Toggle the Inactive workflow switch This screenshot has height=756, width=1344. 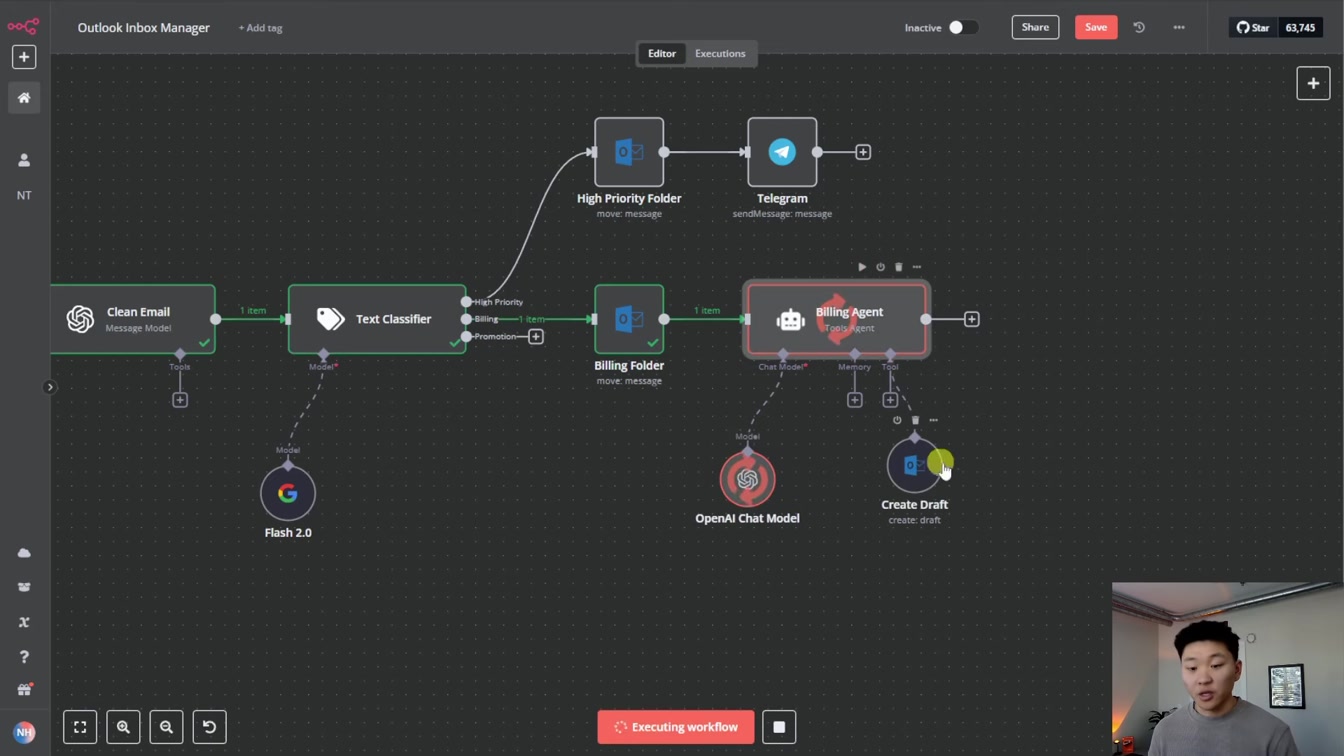[963, 28]
